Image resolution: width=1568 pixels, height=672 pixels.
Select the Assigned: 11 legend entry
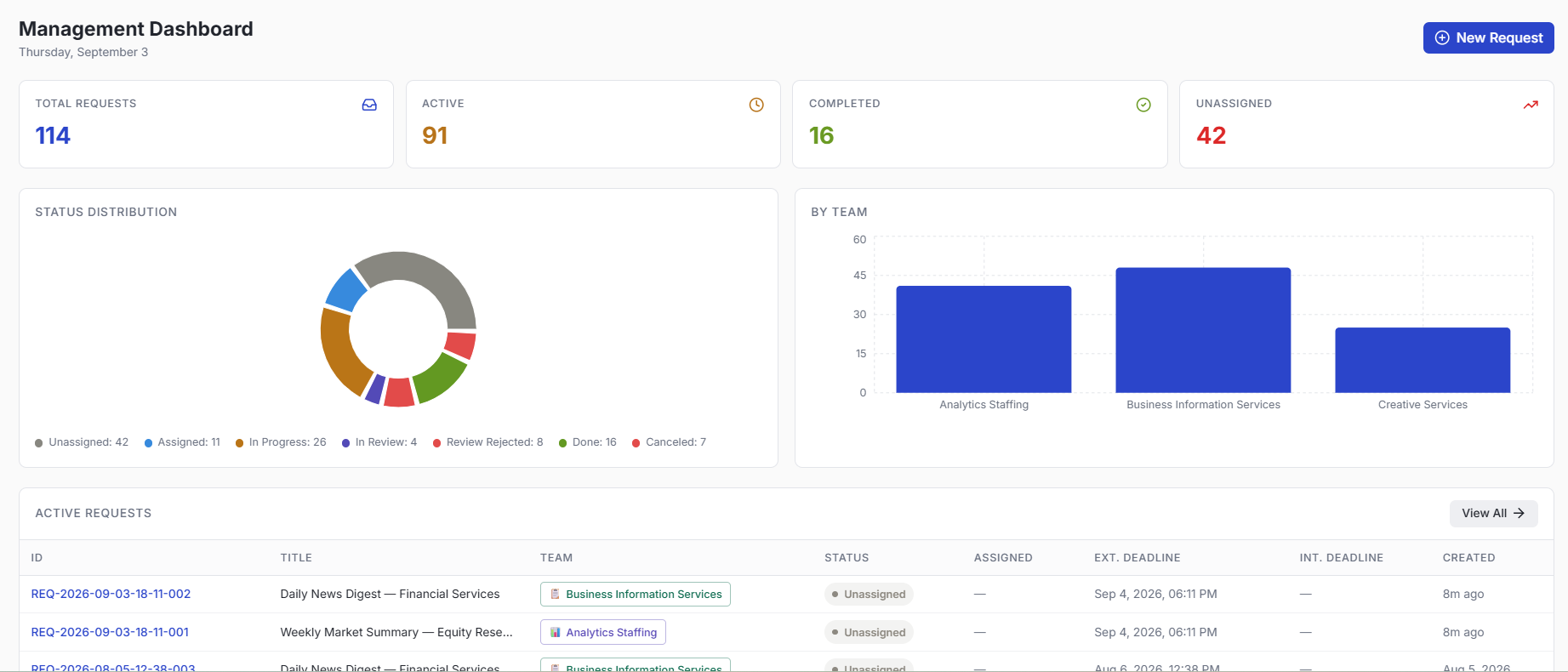click(x=182, y=442)
